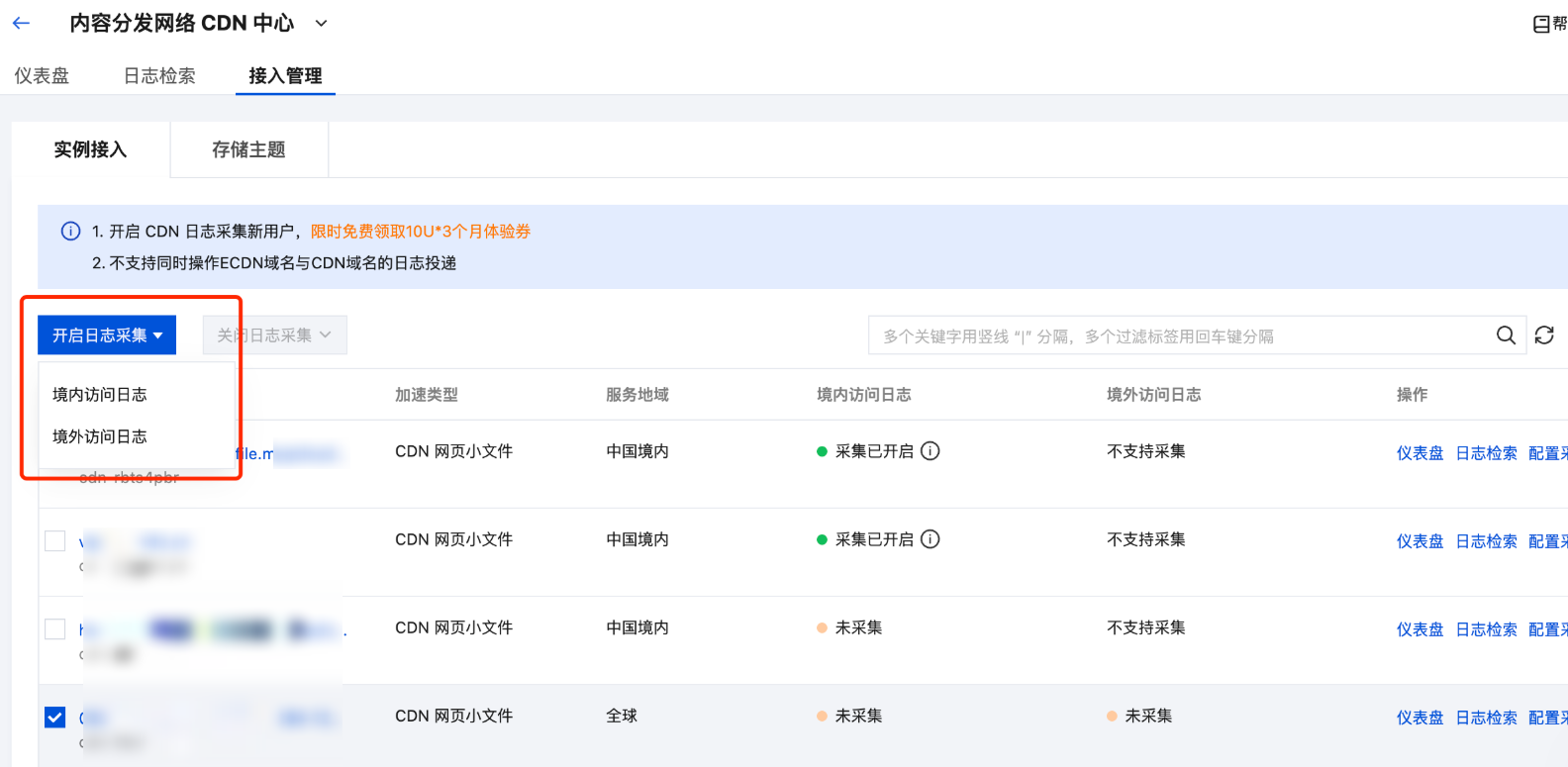Click the free voucher promotion link
The image size is (1568, 767).
pos(421,232)
